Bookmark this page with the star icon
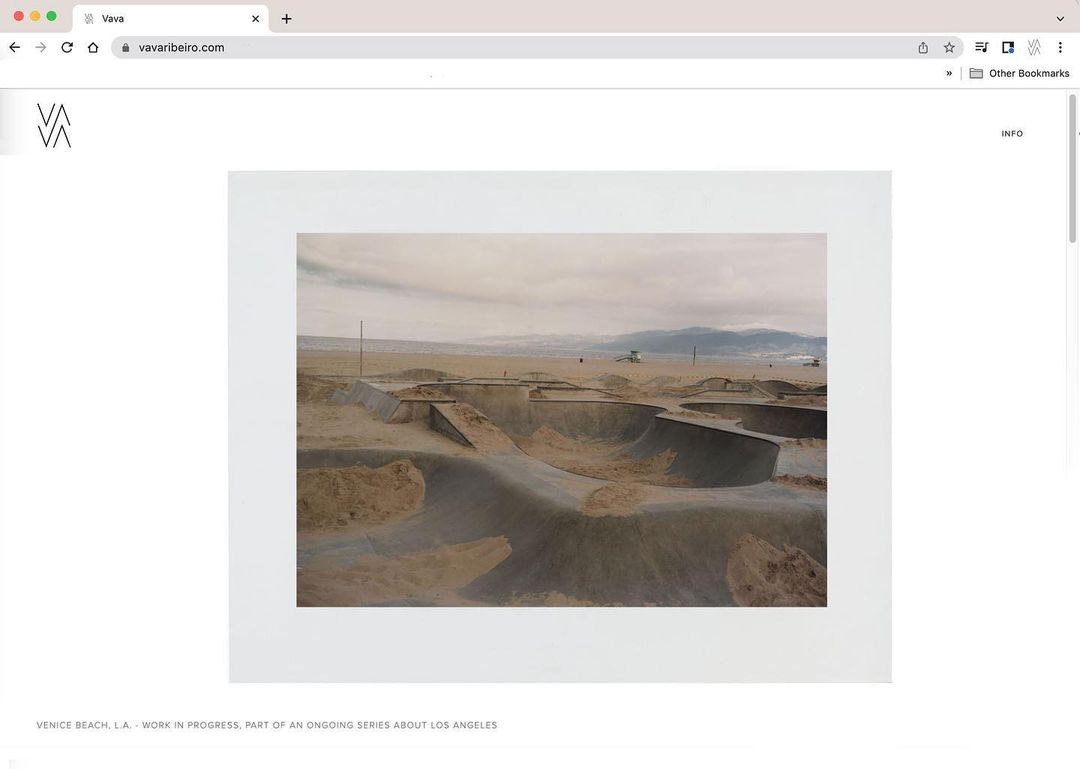 click(949, 48)
